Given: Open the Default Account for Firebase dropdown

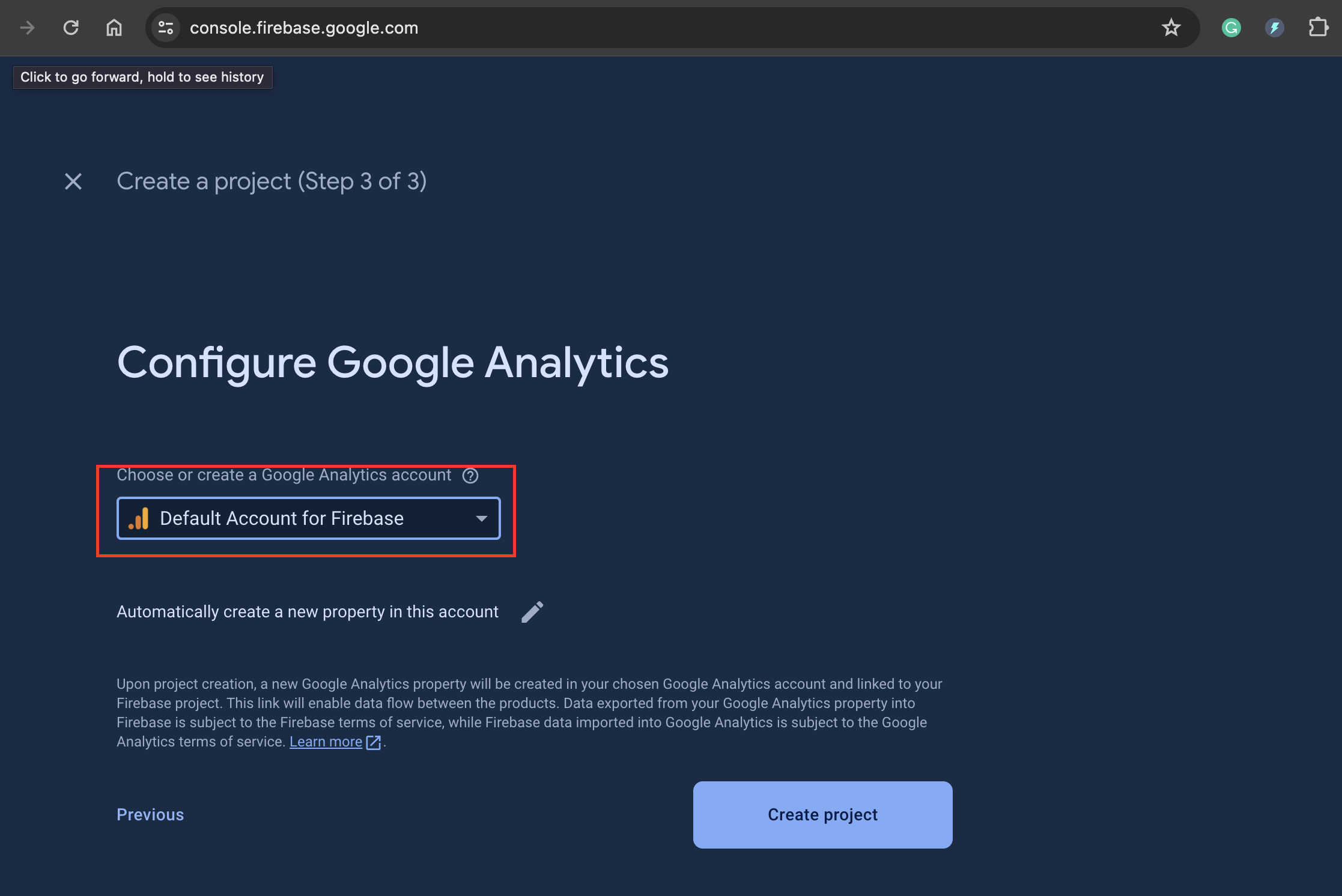Looking at the screenshot, I should coord(309,518).
